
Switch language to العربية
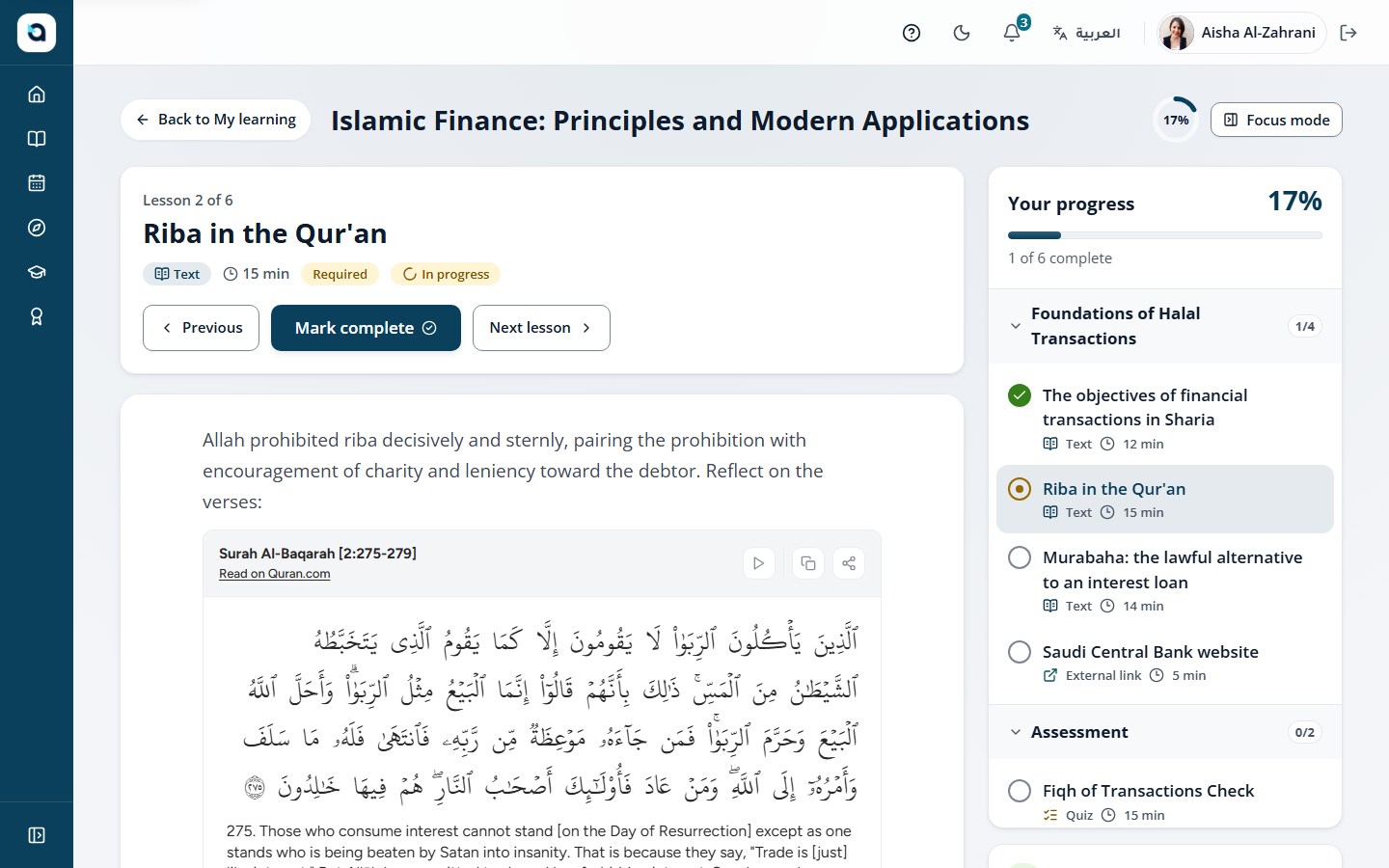(x=1086, y=33)
